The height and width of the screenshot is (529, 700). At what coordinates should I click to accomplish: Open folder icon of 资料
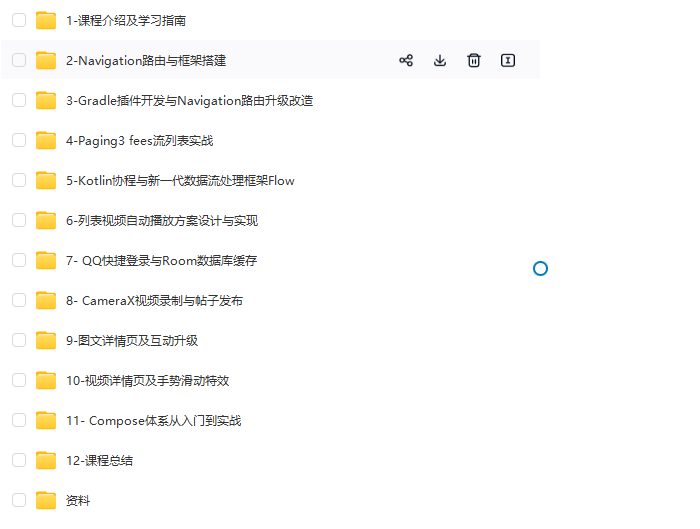click(46, 500)
